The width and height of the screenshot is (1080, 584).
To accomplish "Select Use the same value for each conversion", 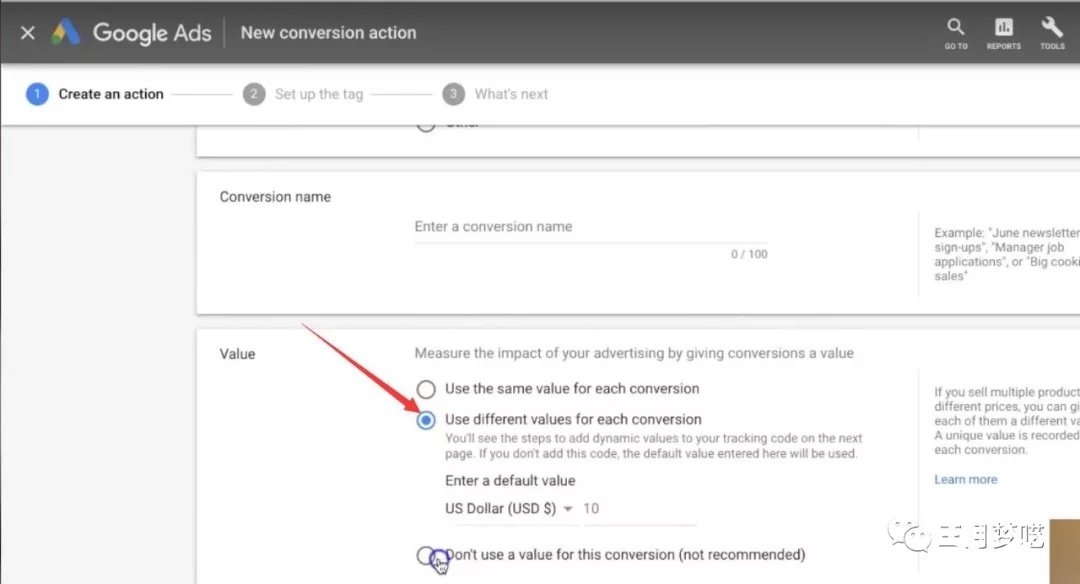I will (427, 389).
